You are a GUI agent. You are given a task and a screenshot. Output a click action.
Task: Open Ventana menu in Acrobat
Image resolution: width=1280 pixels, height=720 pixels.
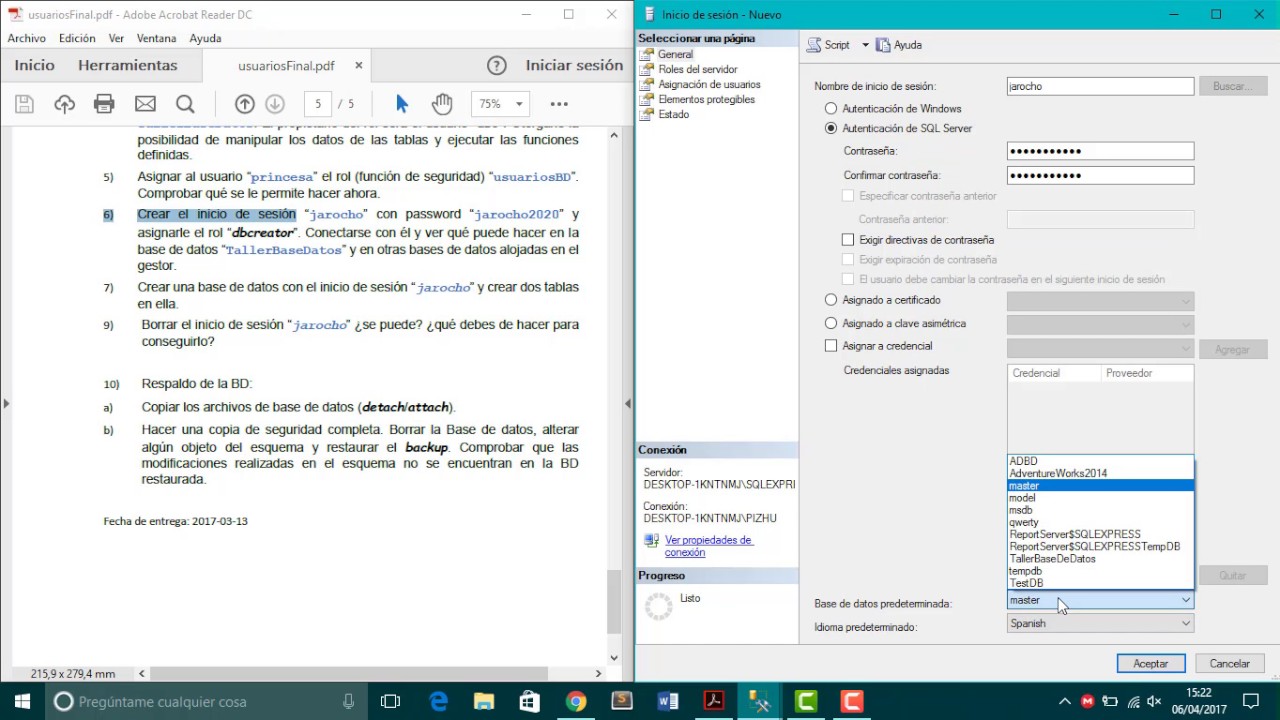156,38
